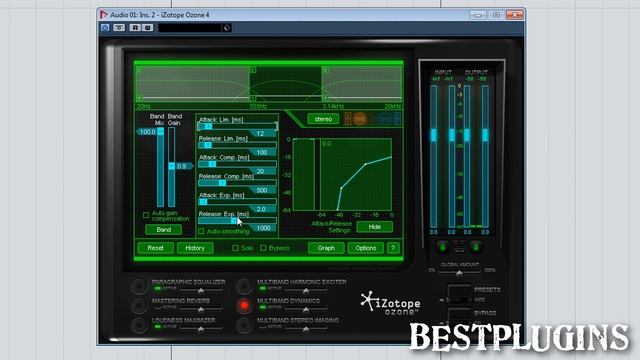The image size is (640, 360).
Task: Open the Multiband Stereo Imaging round button
Action: click(x=244, y=324)
